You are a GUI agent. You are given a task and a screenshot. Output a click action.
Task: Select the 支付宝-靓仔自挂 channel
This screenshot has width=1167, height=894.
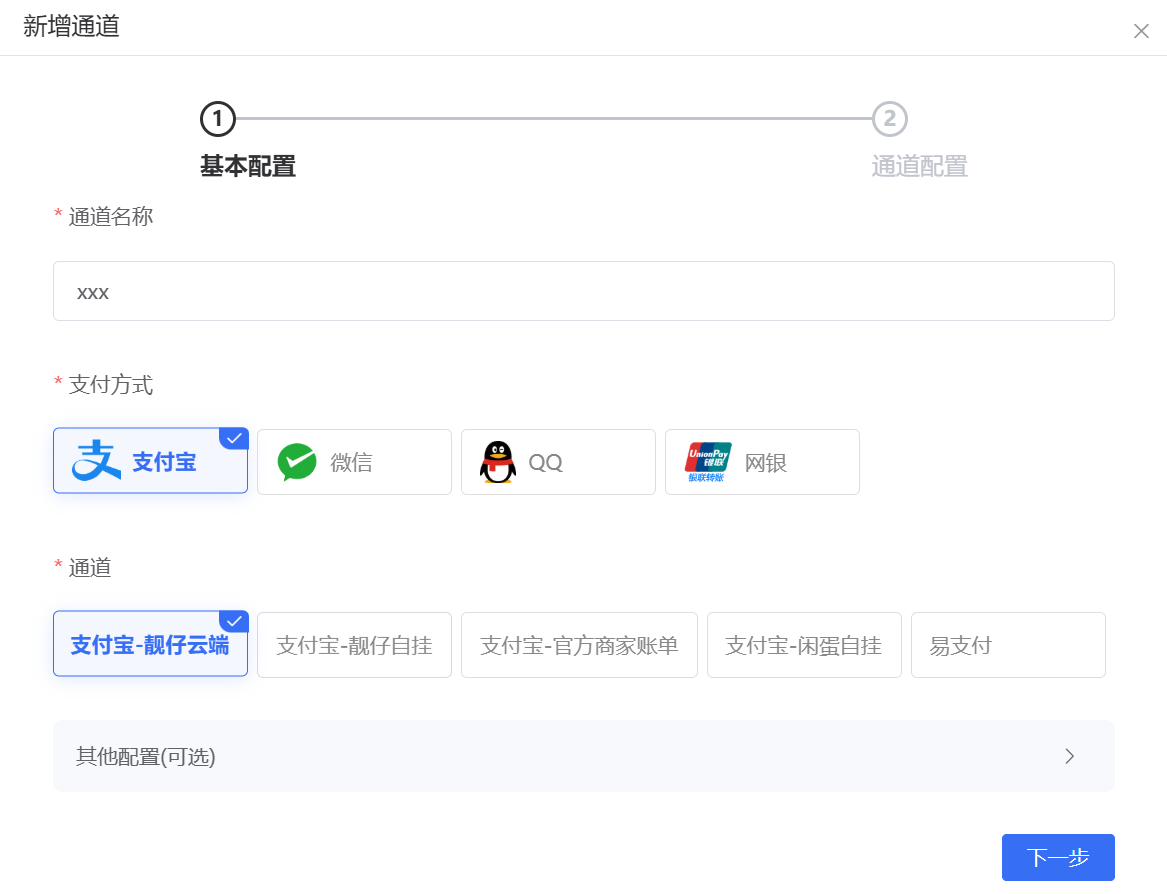tap(354, 645)
